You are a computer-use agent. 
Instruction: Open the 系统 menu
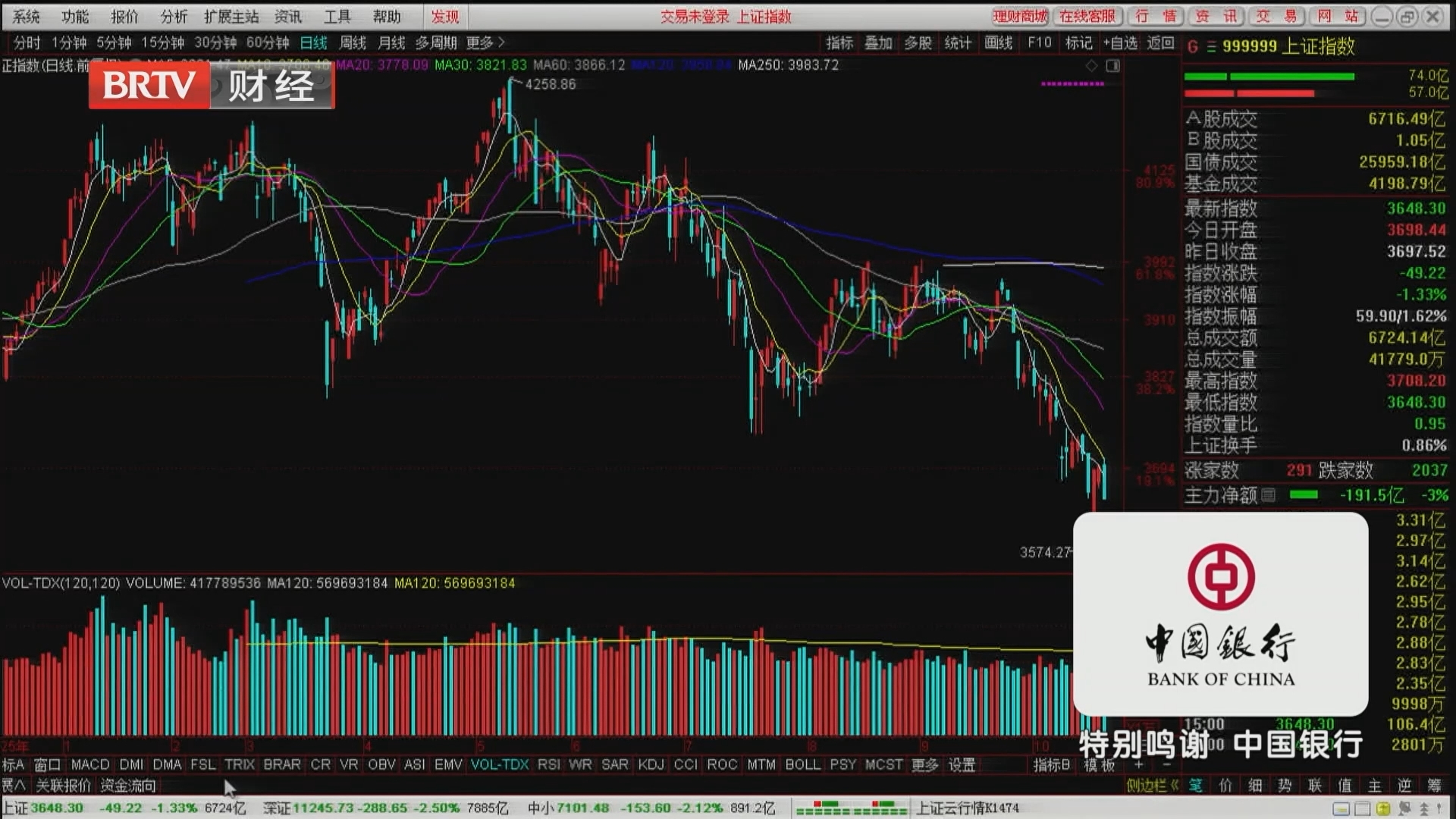point(27,17)
